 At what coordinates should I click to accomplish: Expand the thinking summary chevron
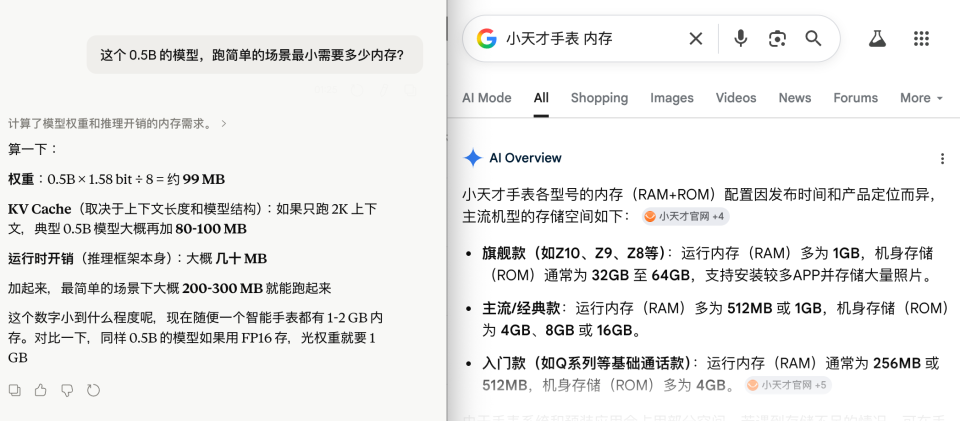pyautogui.click(x=224, y=124)
